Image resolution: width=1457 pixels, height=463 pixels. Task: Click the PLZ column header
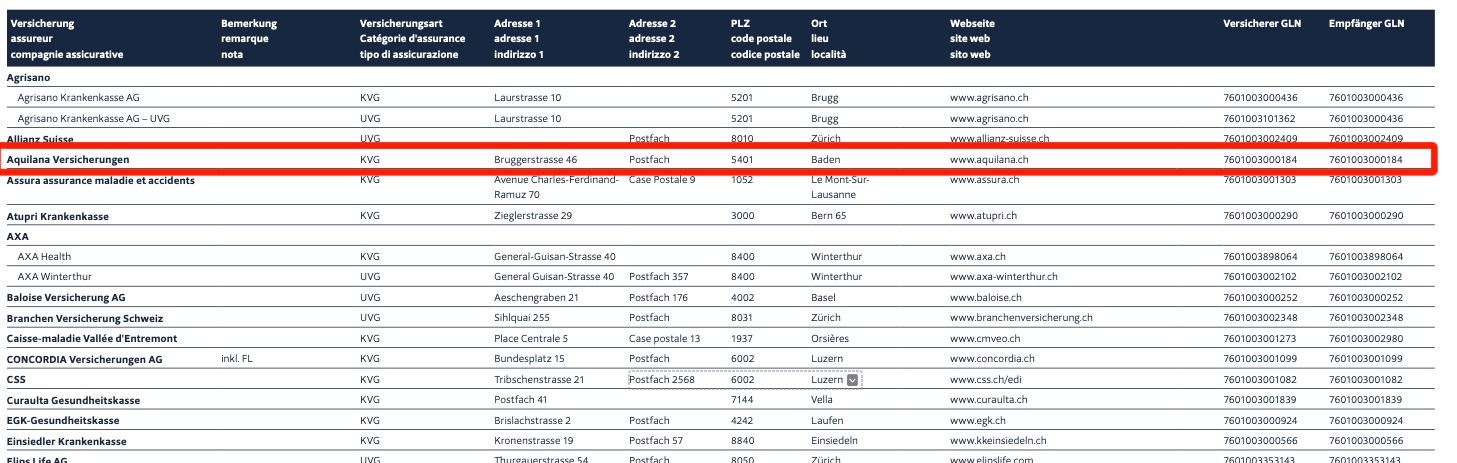pos(765,39)
